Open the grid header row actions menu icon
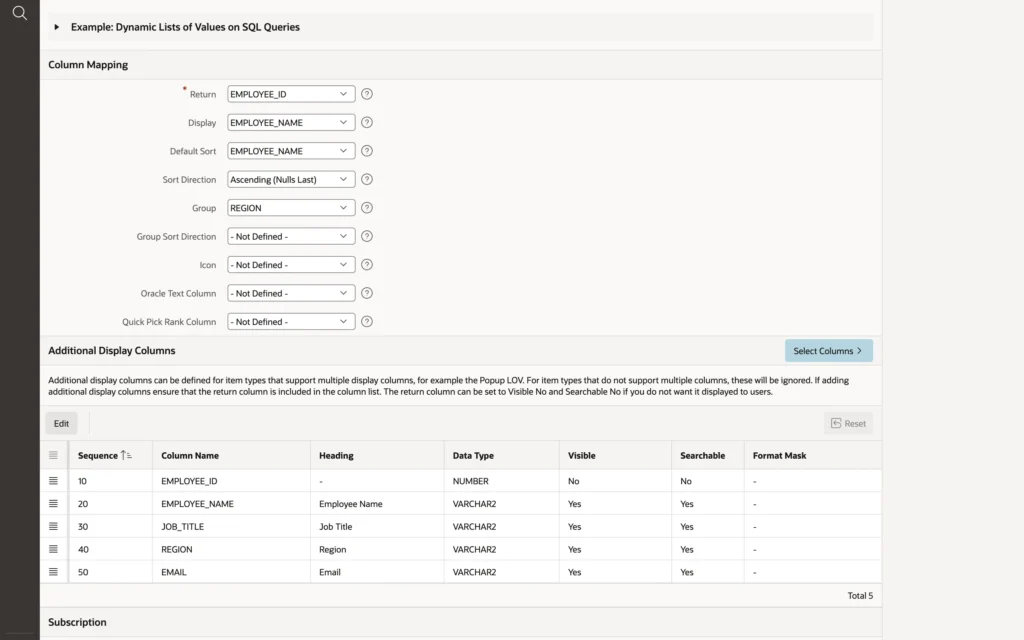 [x=54, y=455]
